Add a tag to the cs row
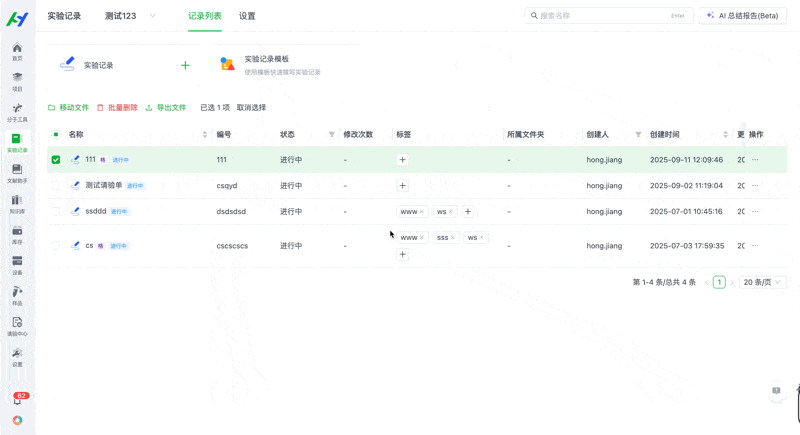 coord(403,254)
